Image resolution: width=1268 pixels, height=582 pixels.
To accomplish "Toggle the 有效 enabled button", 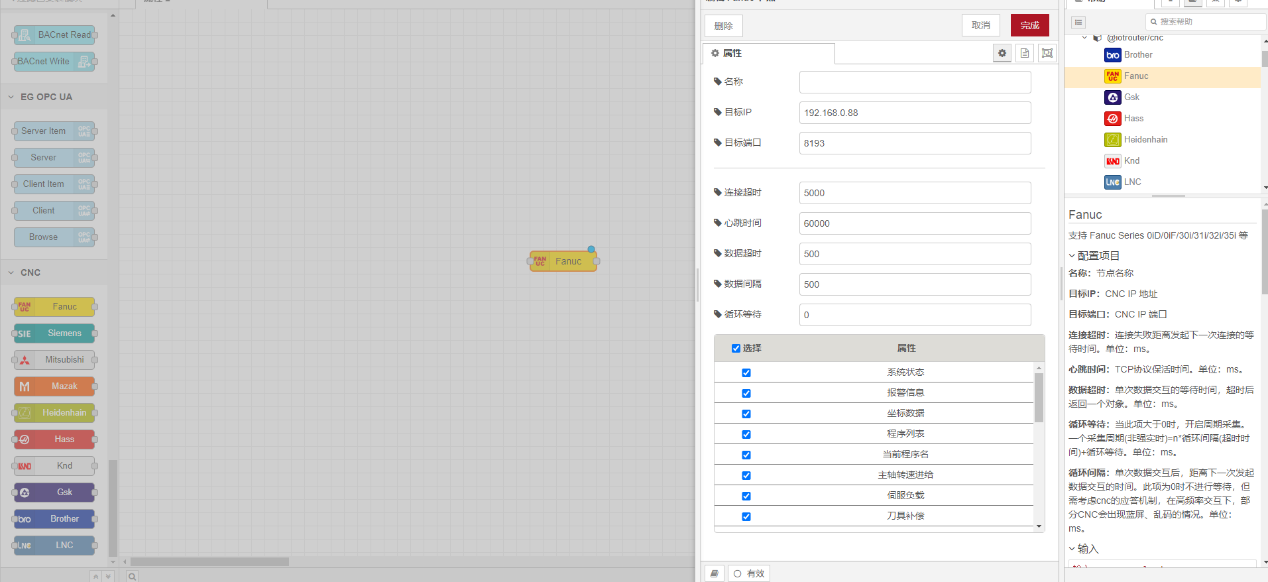I will (749, 573).
